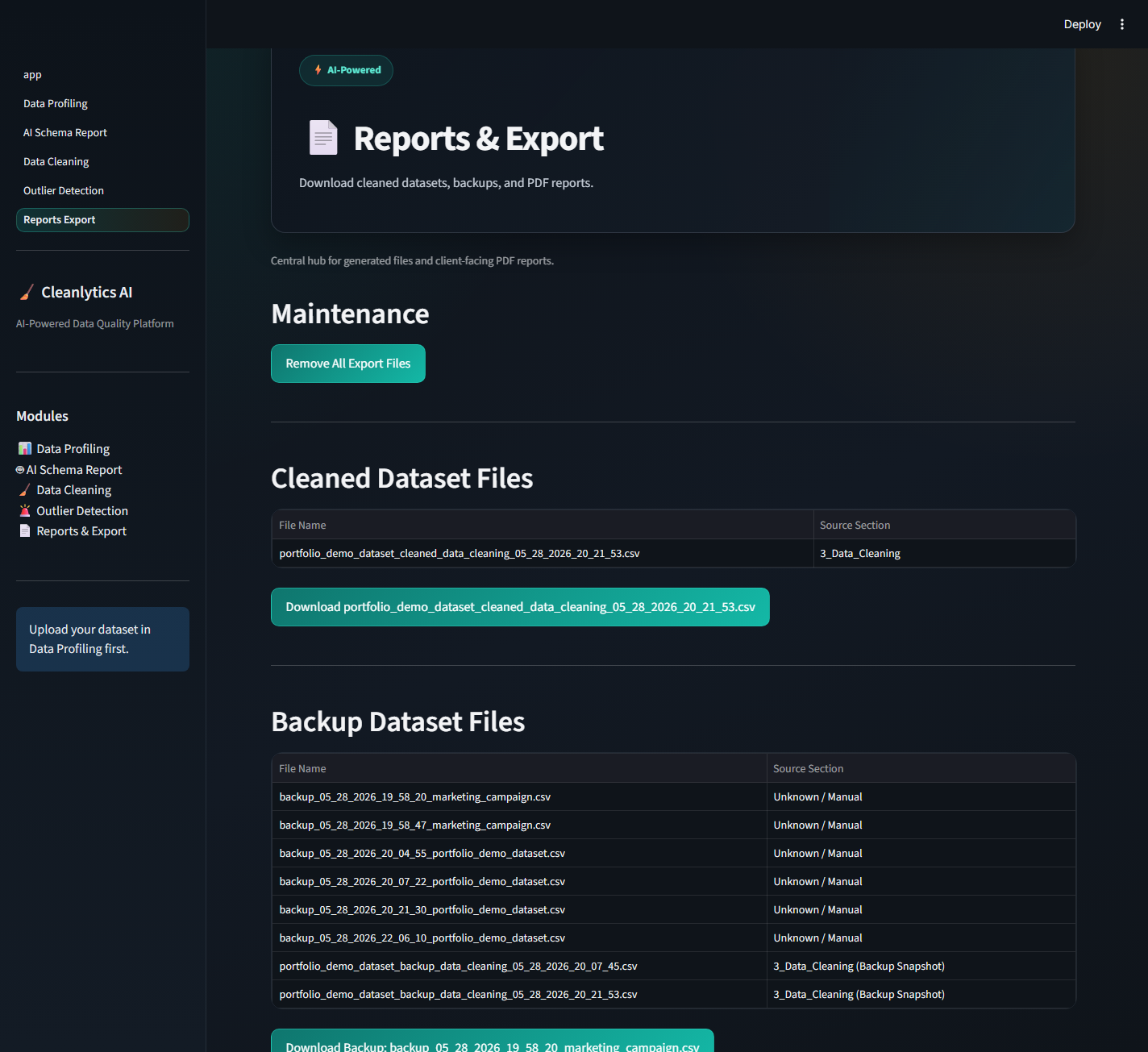Click Outlier Detection text in Modules list
Viewport: 1148px width, 1052px height.
point(82,511)
